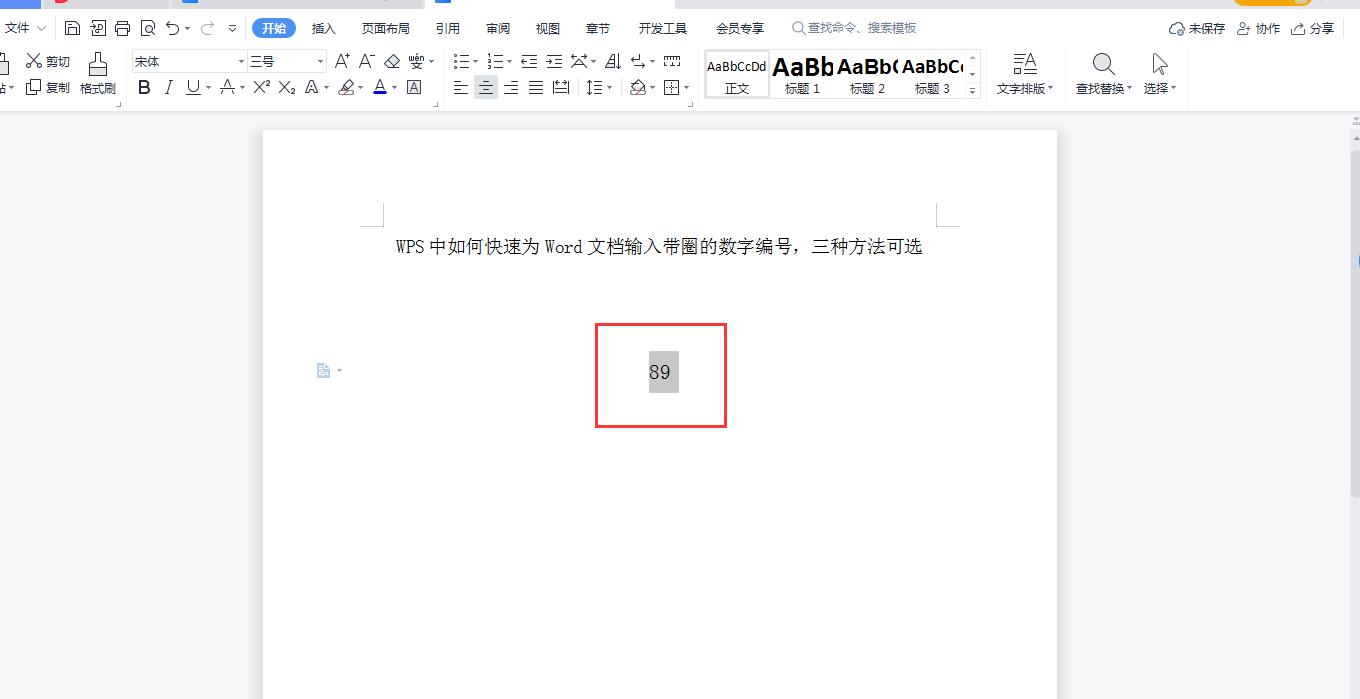Click the Justify alignment icon
Viewport: 1360px width, 699px height.
coord(536,88)
